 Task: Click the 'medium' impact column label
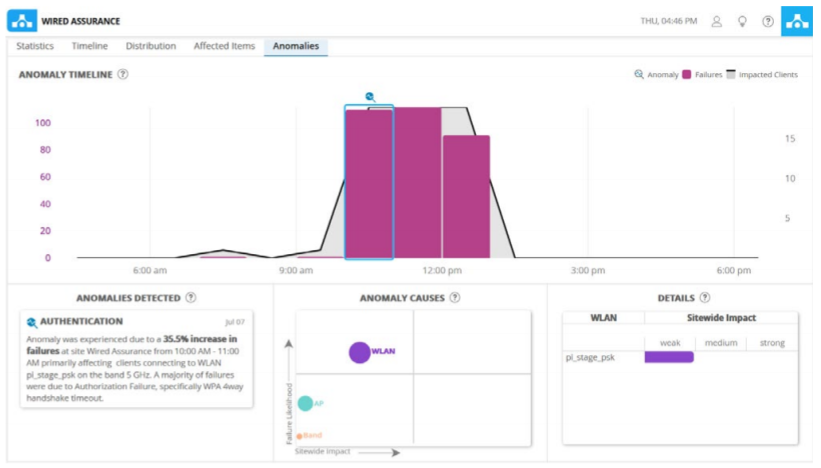pos(721,343)
